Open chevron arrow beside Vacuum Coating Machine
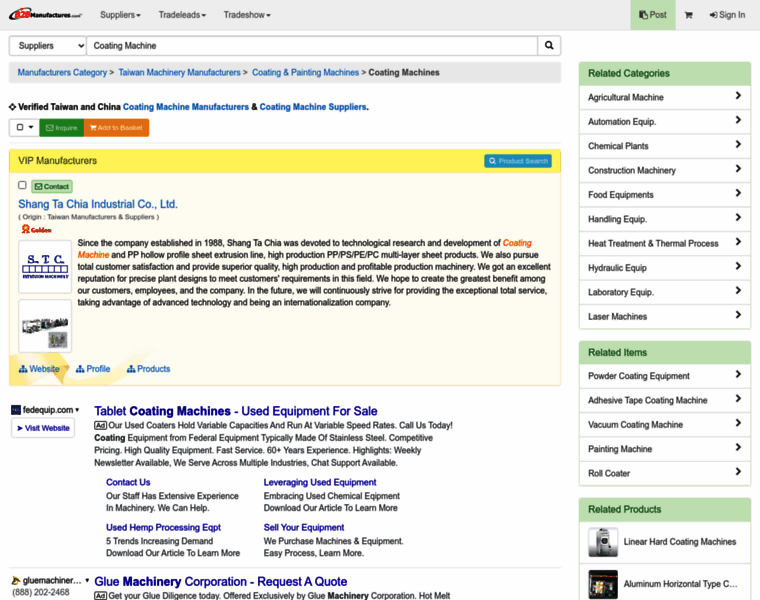This screenshot has height=600, width=760. coord(738,423)
